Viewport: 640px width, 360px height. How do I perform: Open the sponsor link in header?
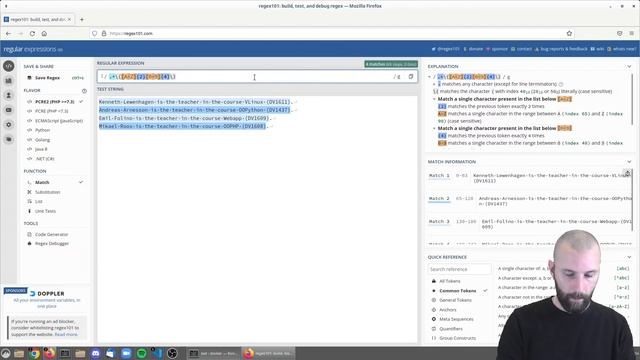click(497, 49)
